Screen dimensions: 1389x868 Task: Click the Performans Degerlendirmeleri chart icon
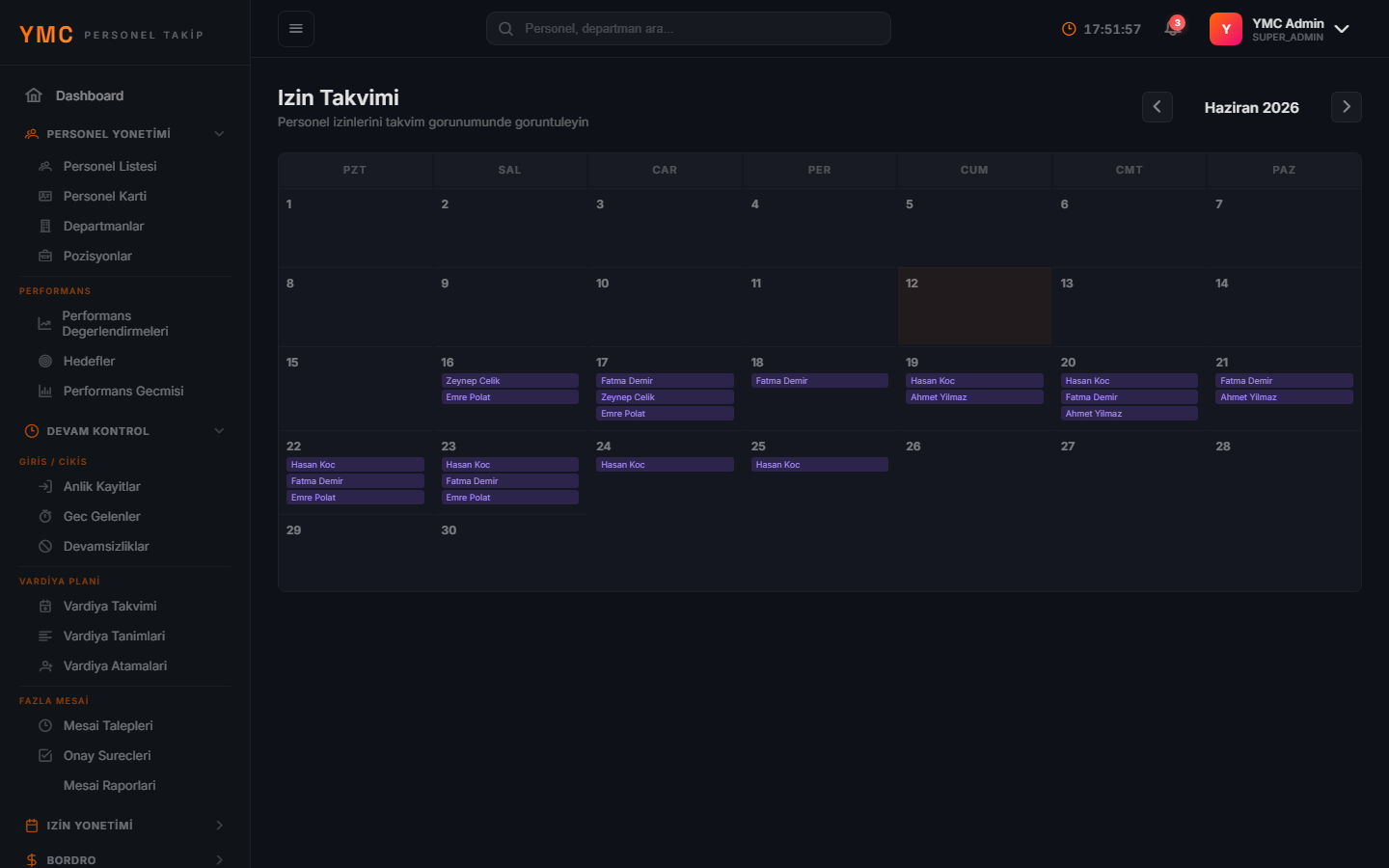coord(44,323)
